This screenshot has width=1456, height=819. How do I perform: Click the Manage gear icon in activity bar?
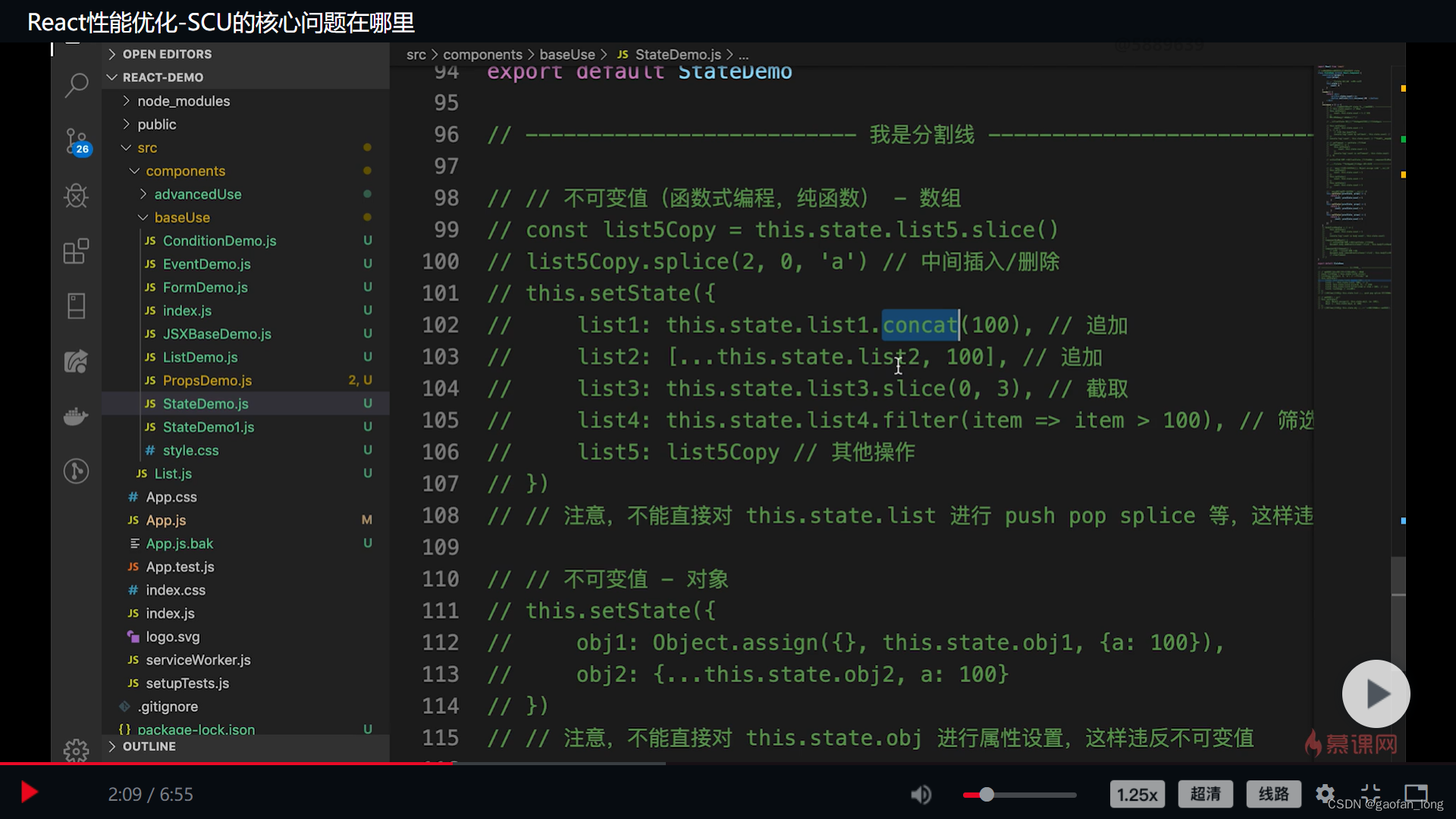click(x=76, y=751)
